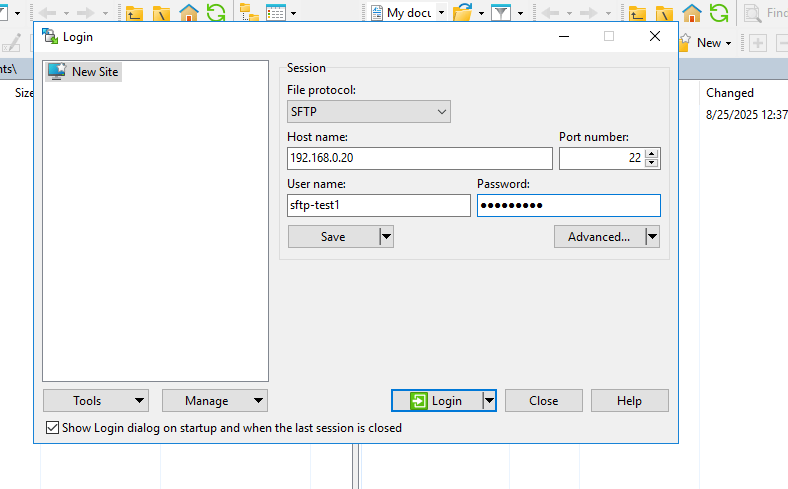Click the Login button
The image size is (788, 489).
coord(437,401)
